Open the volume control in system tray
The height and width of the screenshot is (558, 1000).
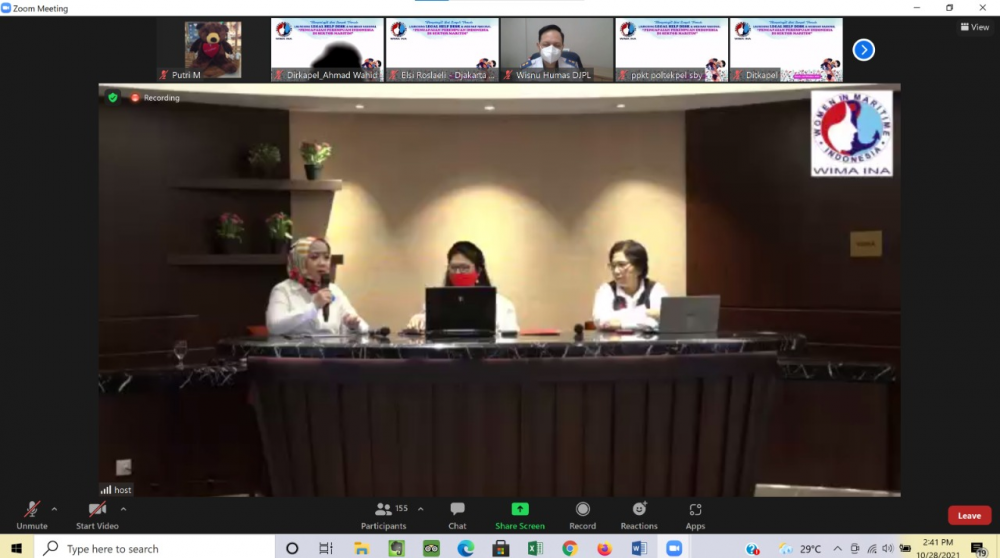888,548
